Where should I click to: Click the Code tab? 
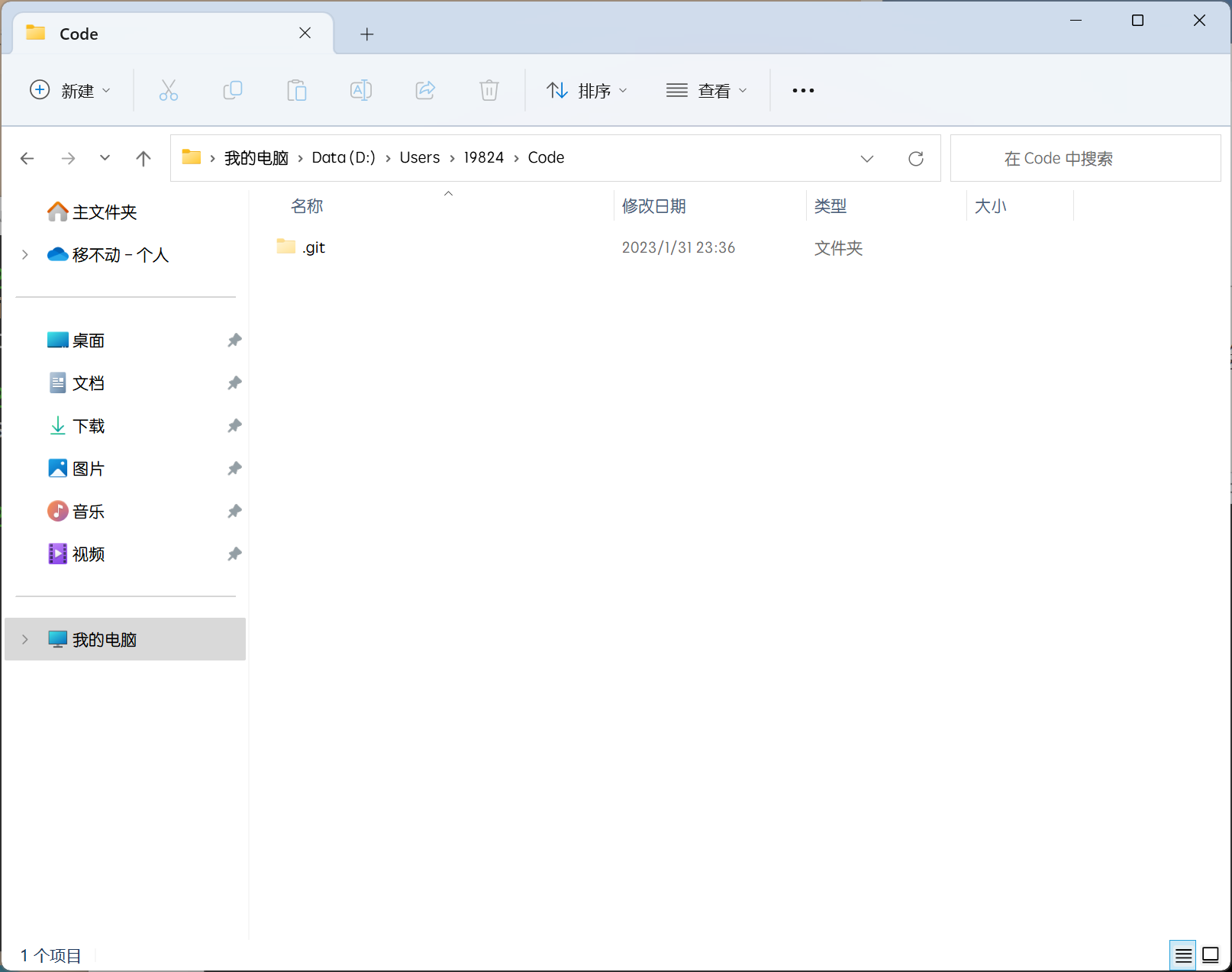[x=173, y=34]
